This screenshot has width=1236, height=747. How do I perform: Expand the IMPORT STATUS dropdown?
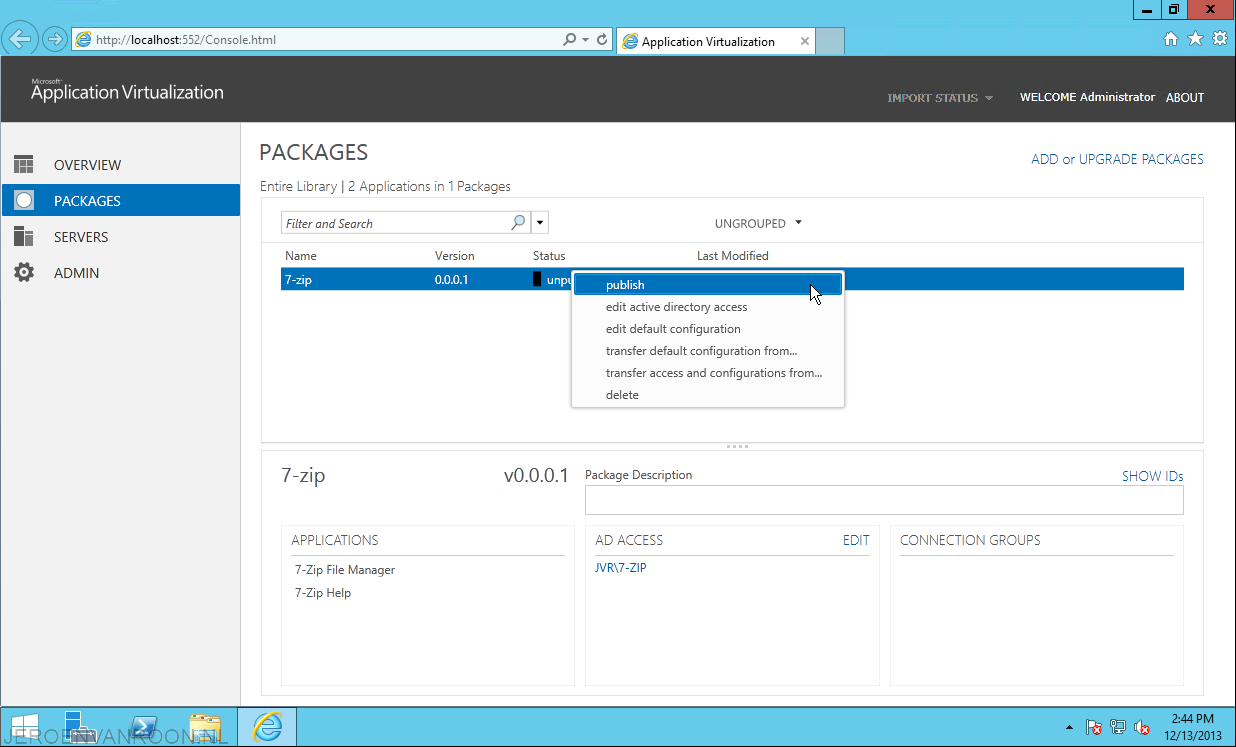coord(940,98)
